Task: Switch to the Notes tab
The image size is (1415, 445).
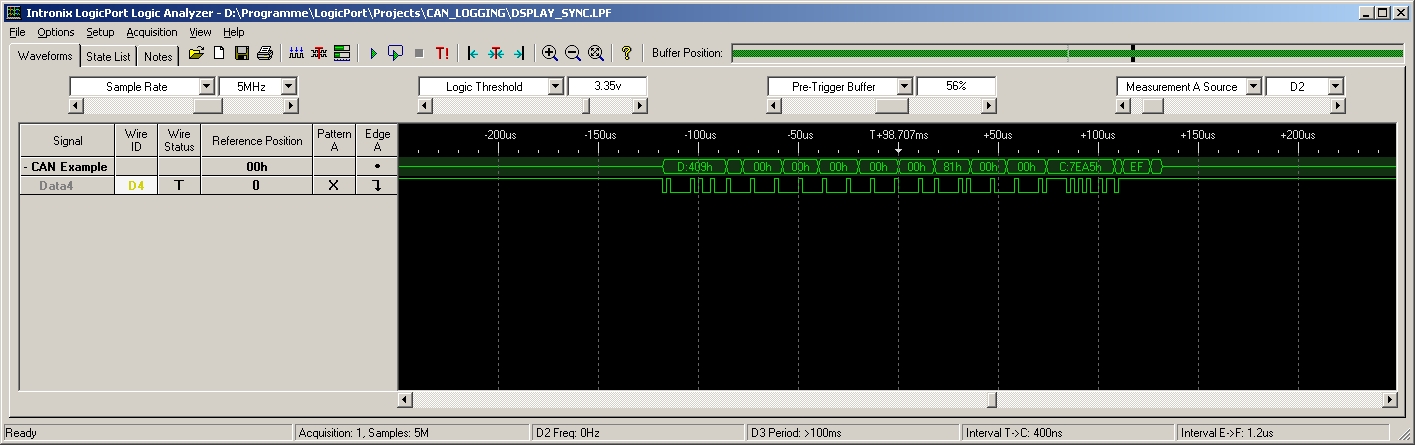Action: point(158,57)
